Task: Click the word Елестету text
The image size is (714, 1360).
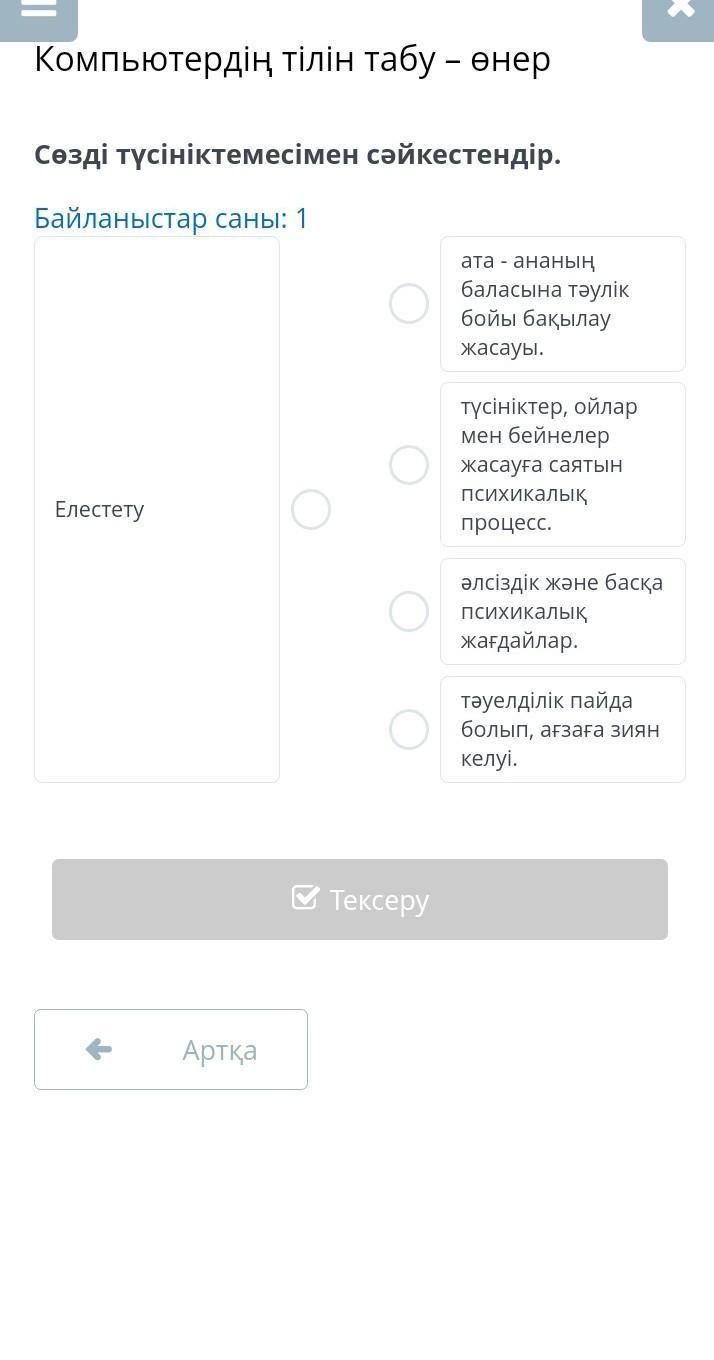Action: click(100, 510)
